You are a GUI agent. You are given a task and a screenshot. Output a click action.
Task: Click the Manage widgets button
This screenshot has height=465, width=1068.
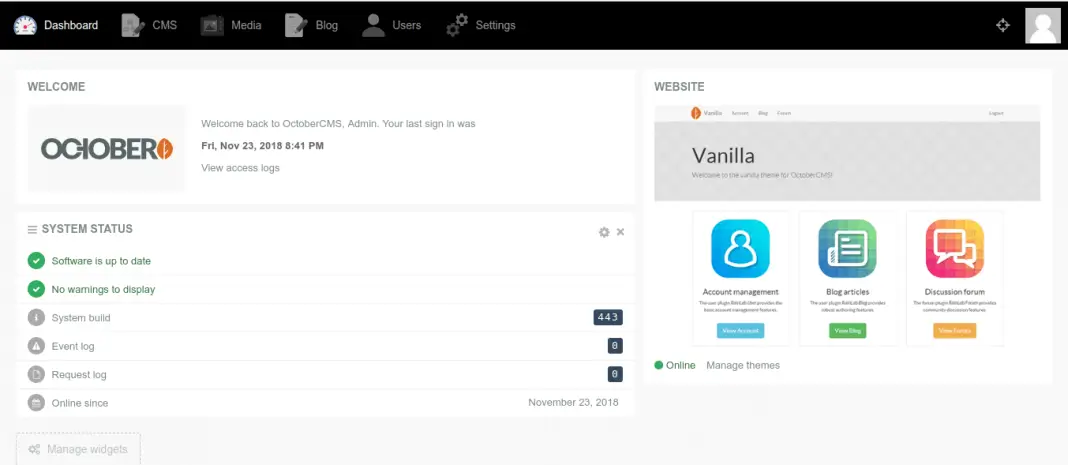(78, 449)
